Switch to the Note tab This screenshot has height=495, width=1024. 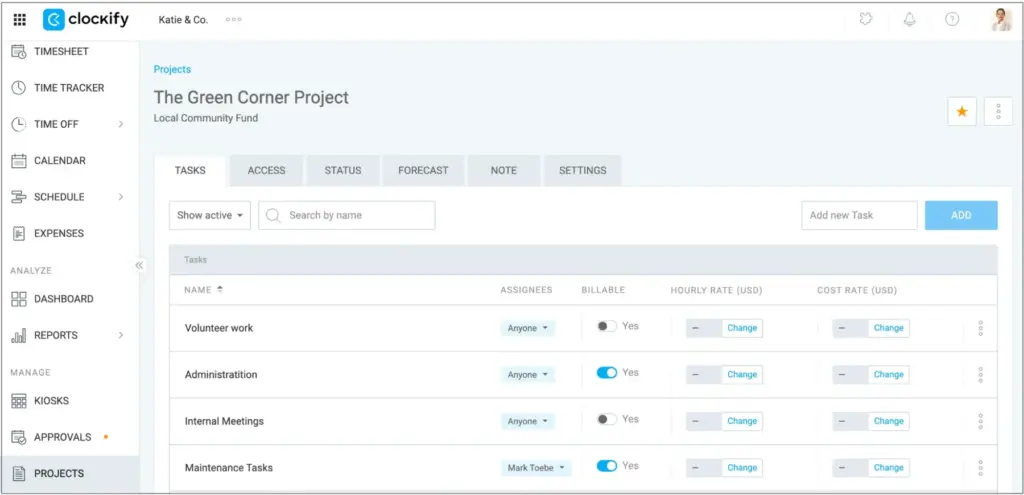click(504, 170)
